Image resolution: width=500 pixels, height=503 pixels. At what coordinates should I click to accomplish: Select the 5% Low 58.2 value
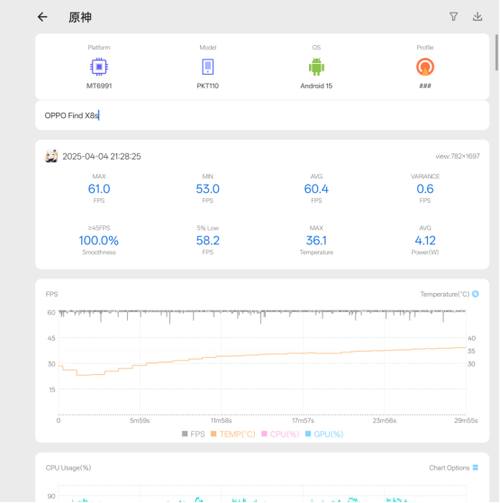pos(208,240)
